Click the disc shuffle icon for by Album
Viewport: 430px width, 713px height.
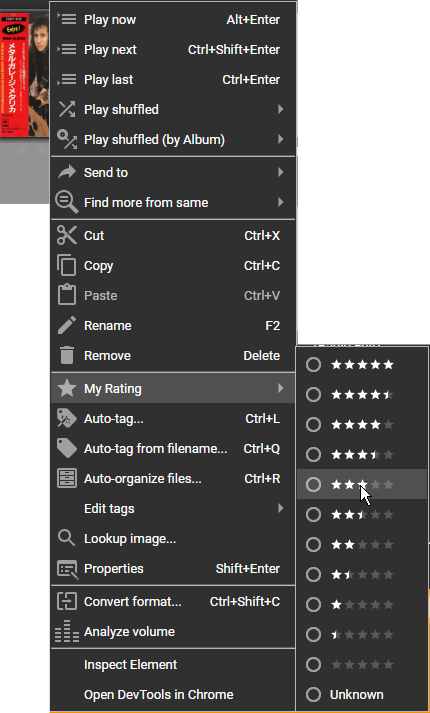(67, 140)
